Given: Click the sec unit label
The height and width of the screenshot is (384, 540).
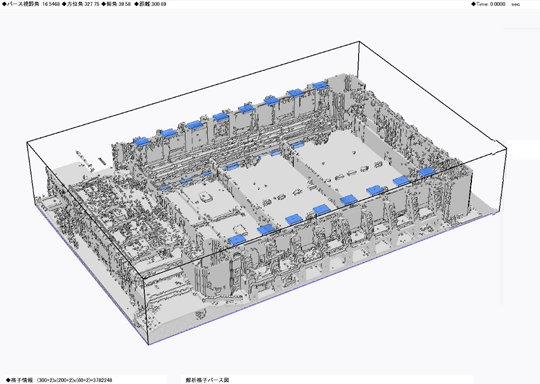Looking at the screenshot, I should (516, 4).
